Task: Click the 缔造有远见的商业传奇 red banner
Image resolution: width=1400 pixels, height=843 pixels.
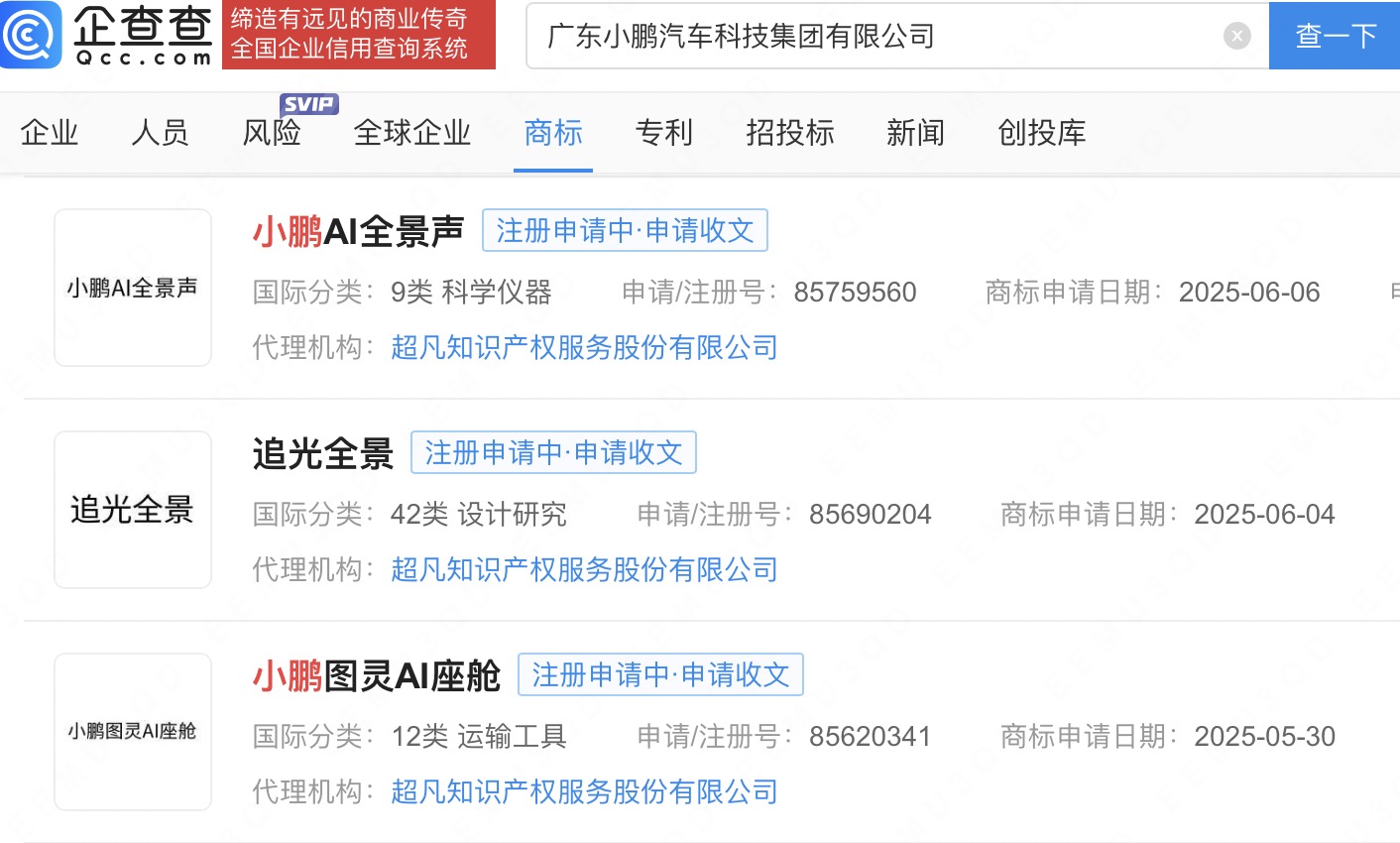Action: (x=359, y=35)
